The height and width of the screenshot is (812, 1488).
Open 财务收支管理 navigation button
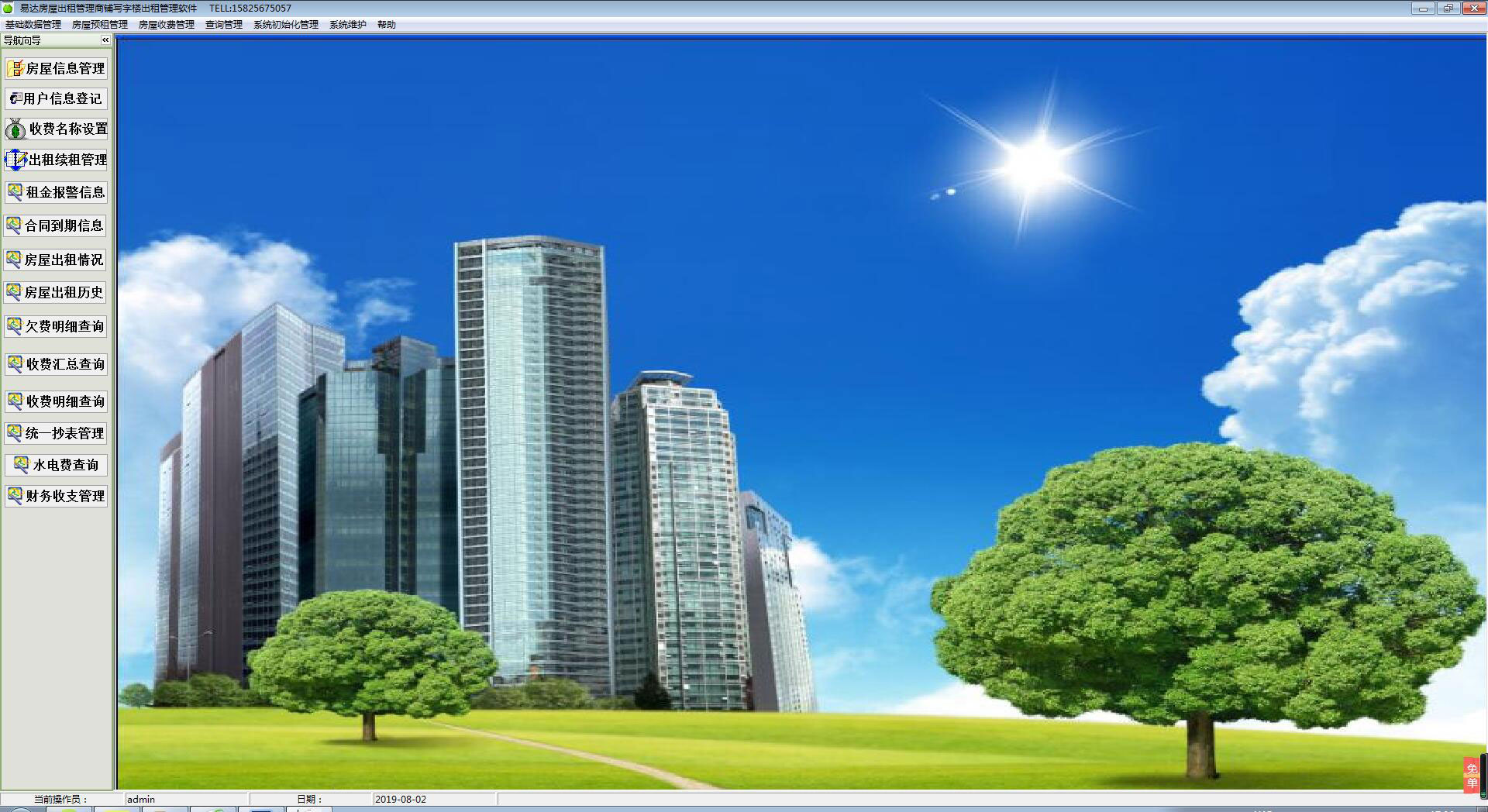56,496
